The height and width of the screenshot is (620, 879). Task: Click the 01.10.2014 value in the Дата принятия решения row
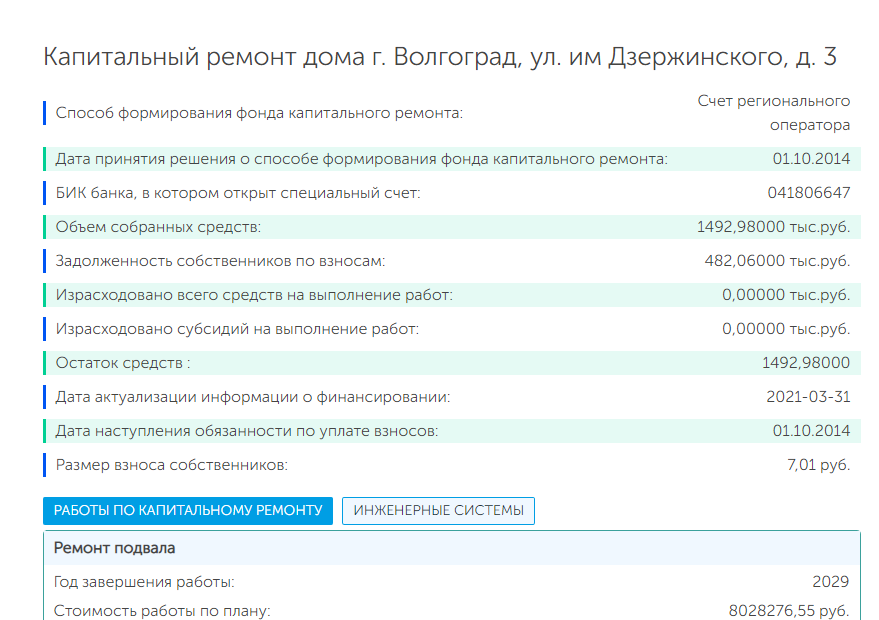click(811, 159)
